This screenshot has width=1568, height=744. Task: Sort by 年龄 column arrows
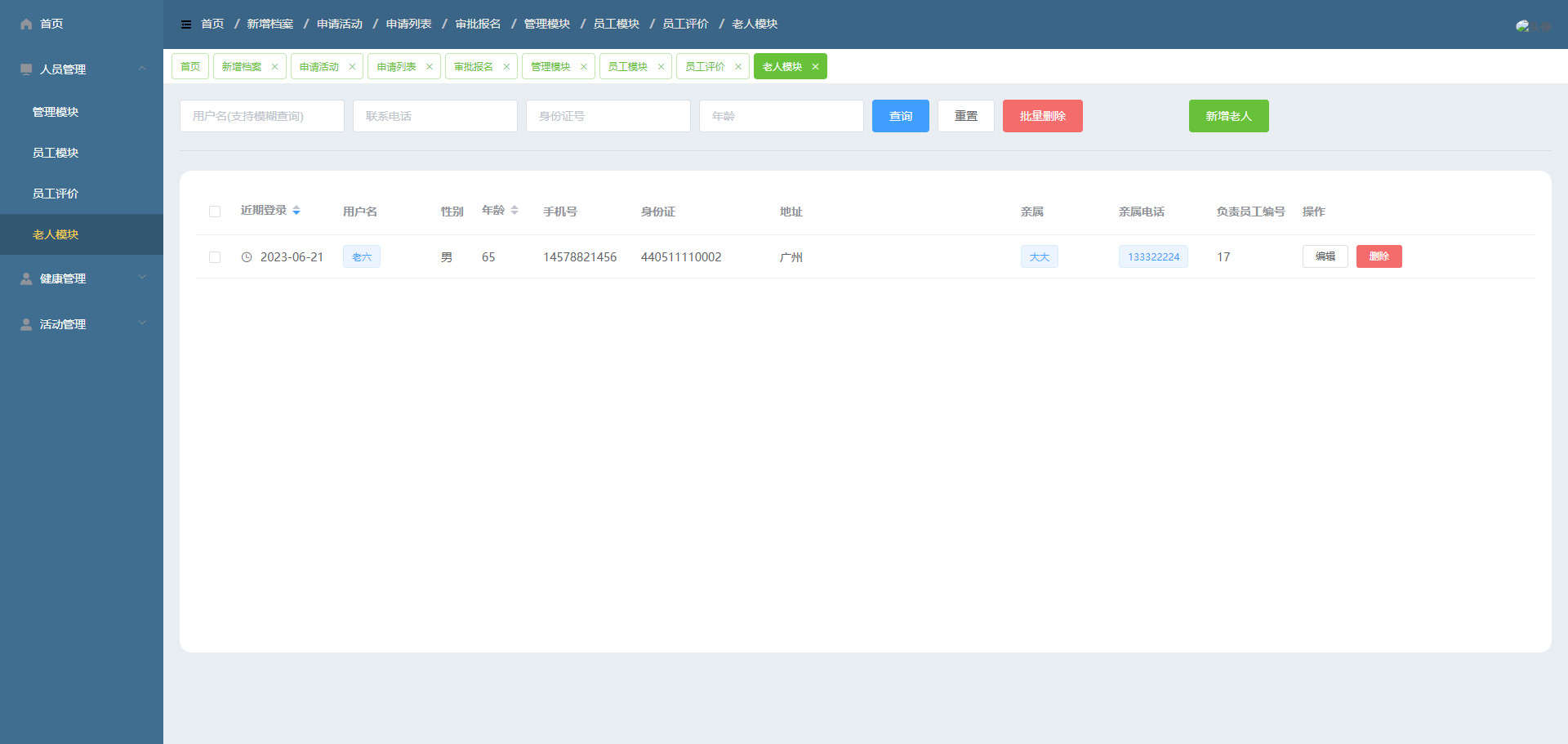(514, 211)
